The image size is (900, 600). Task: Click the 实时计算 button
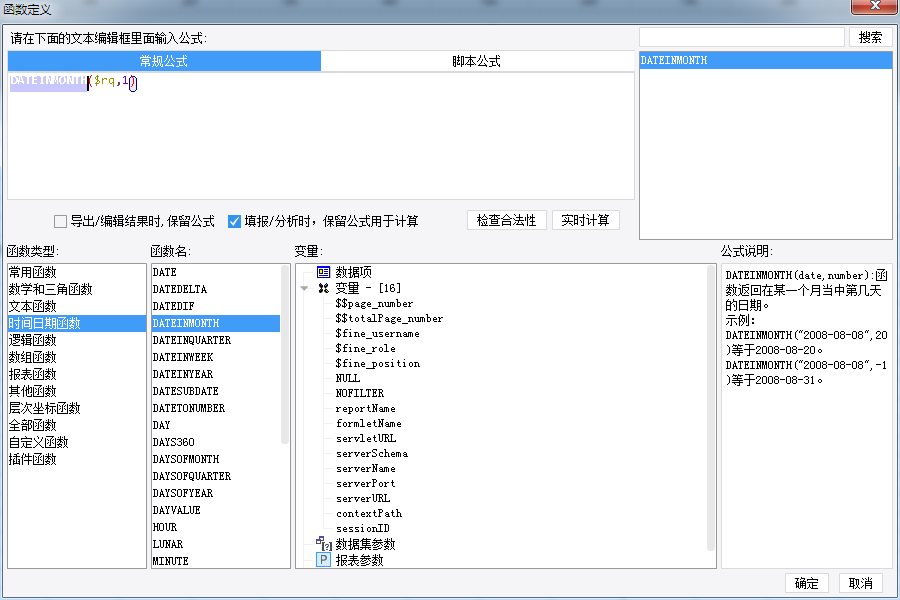click(x=585, y=220)
